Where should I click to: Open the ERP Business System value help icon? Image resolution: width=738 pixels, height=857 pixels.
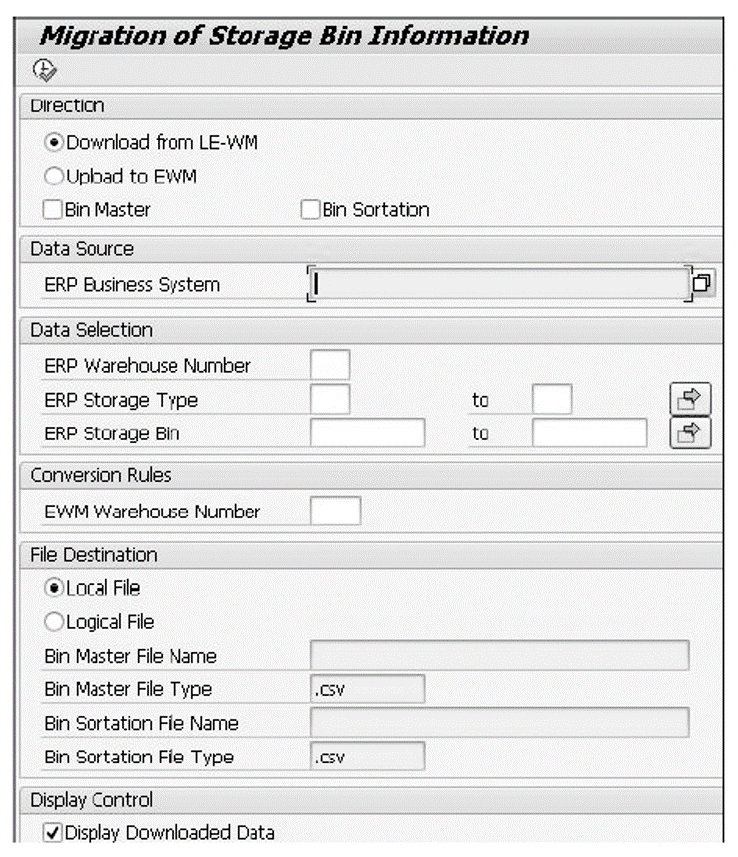(701, 283)
